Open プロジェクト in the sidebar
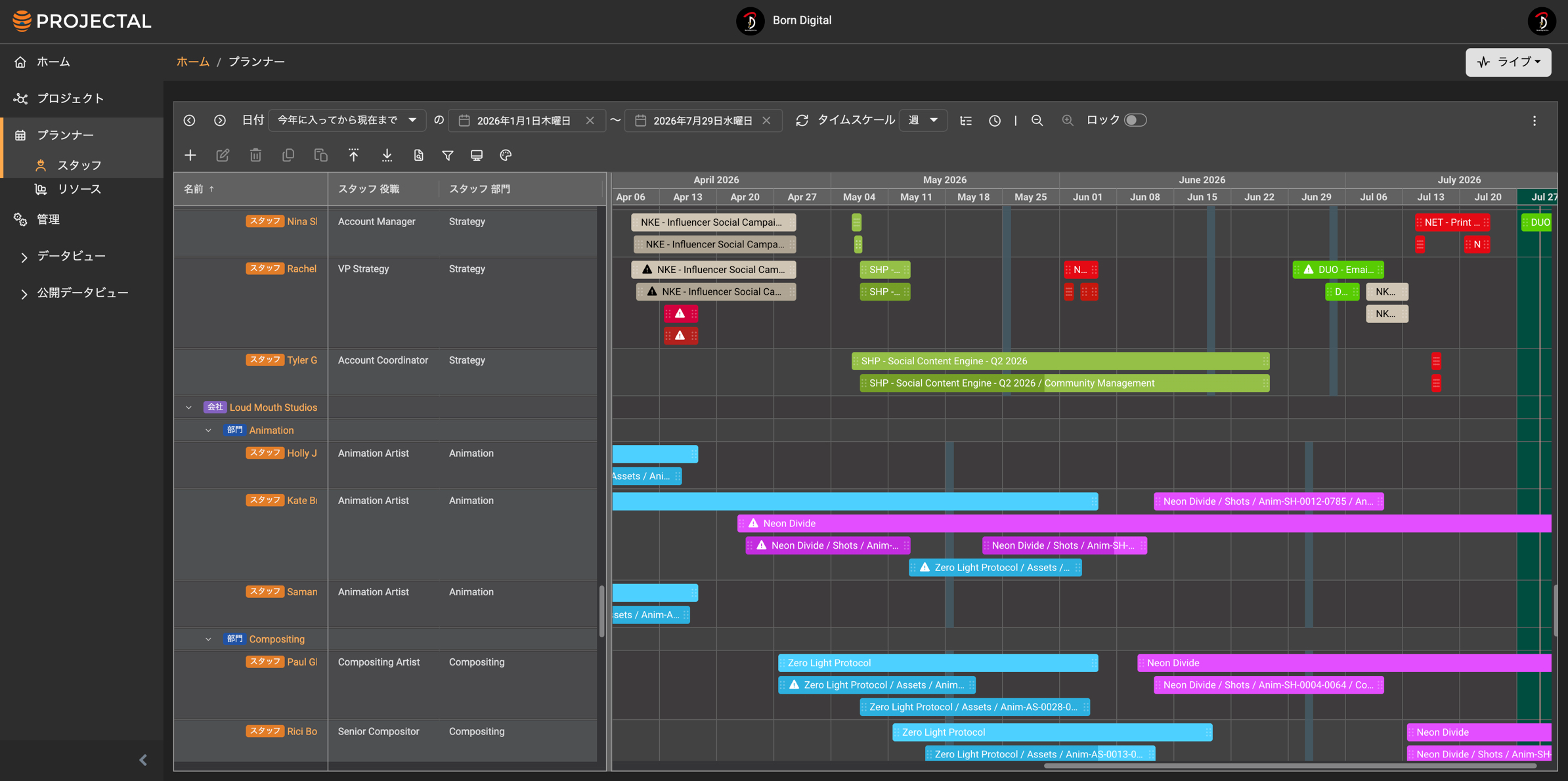1568x781 pixels. point(70,98)
